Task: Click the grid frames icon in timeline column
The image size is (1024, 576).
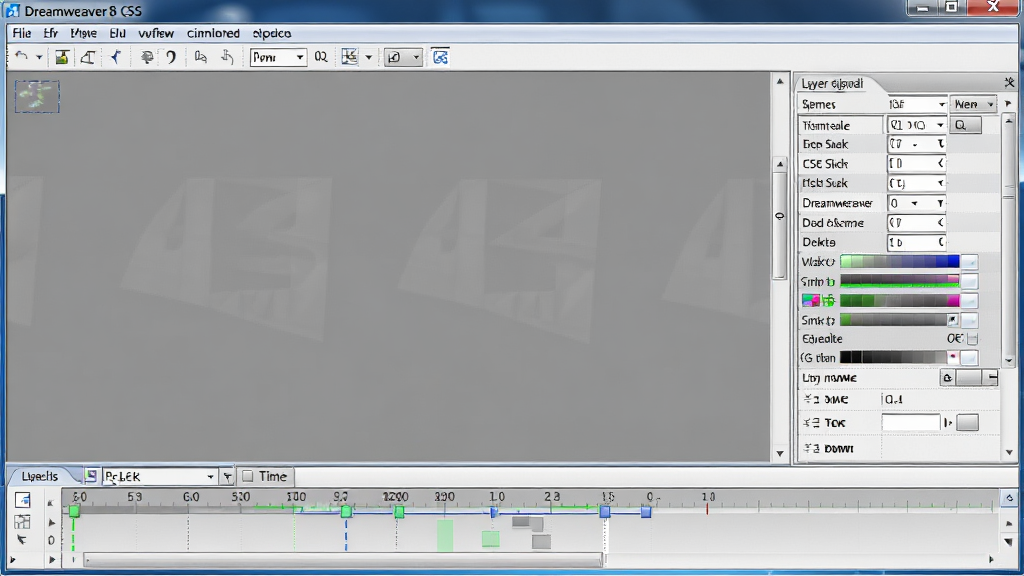Action: (22, 521)
